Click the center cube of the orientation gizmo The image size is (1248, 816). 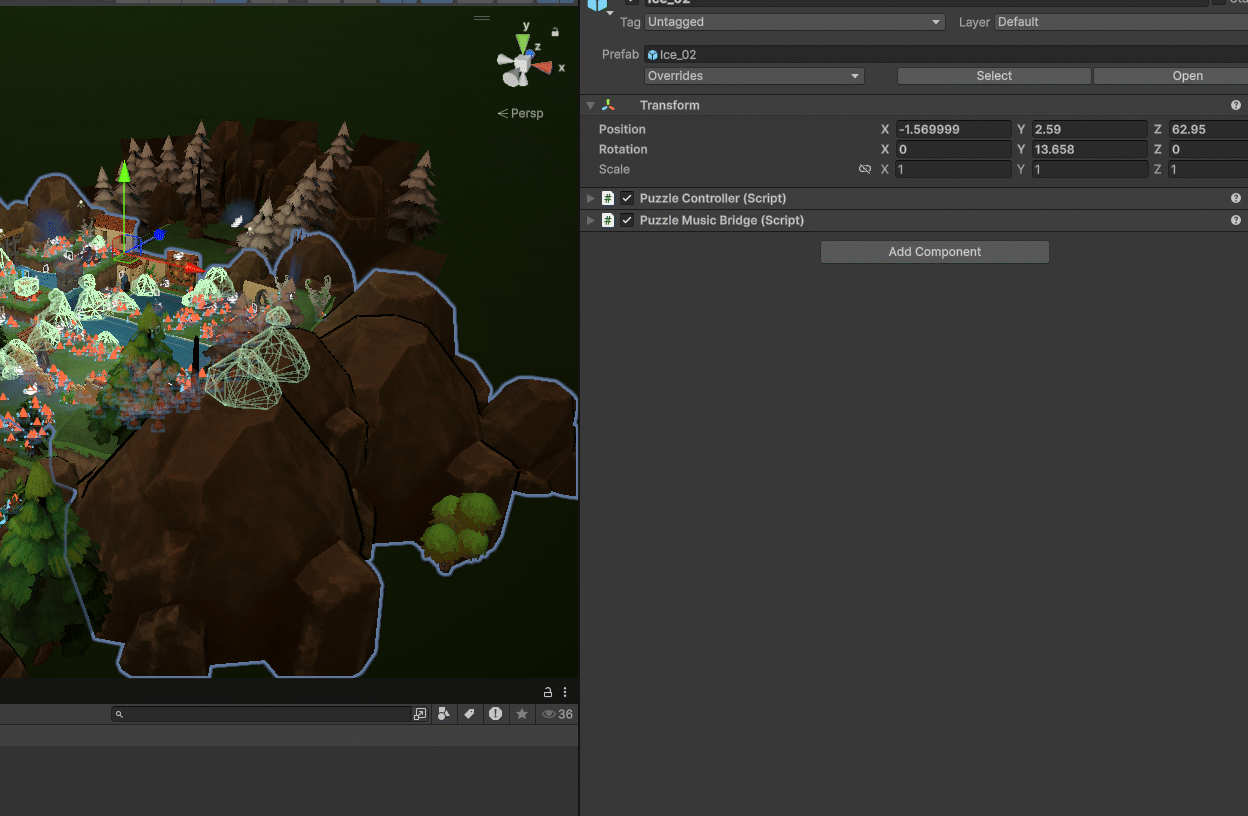click(x=522, y=65)
